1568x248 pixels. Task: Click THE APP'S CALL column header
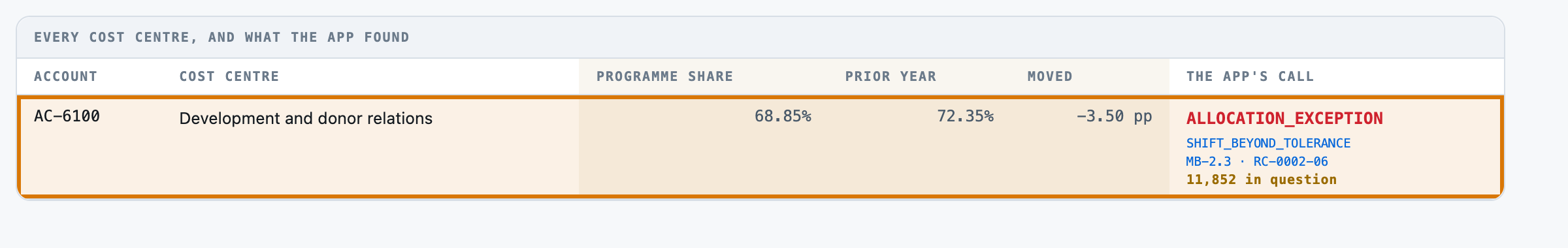coord(1250,76)
